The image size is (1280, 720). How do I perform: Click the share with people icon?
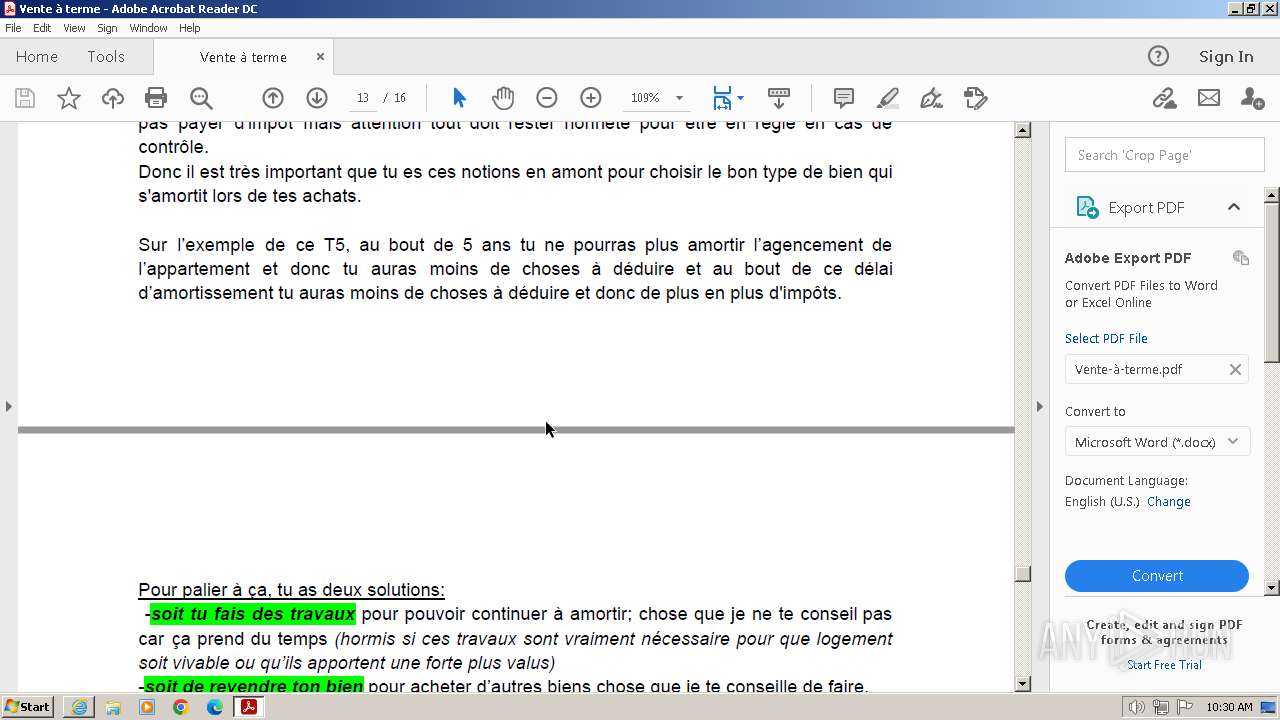tap(1252, 98)
